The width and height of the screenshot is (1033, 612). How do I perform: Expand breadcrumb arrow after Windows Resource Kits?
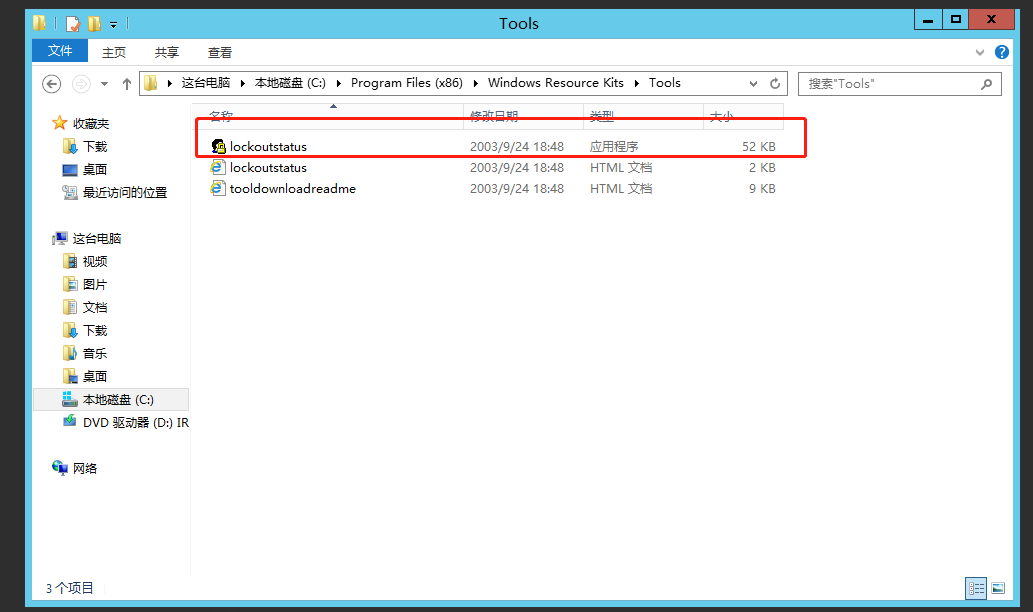click(x=637, y=83)
